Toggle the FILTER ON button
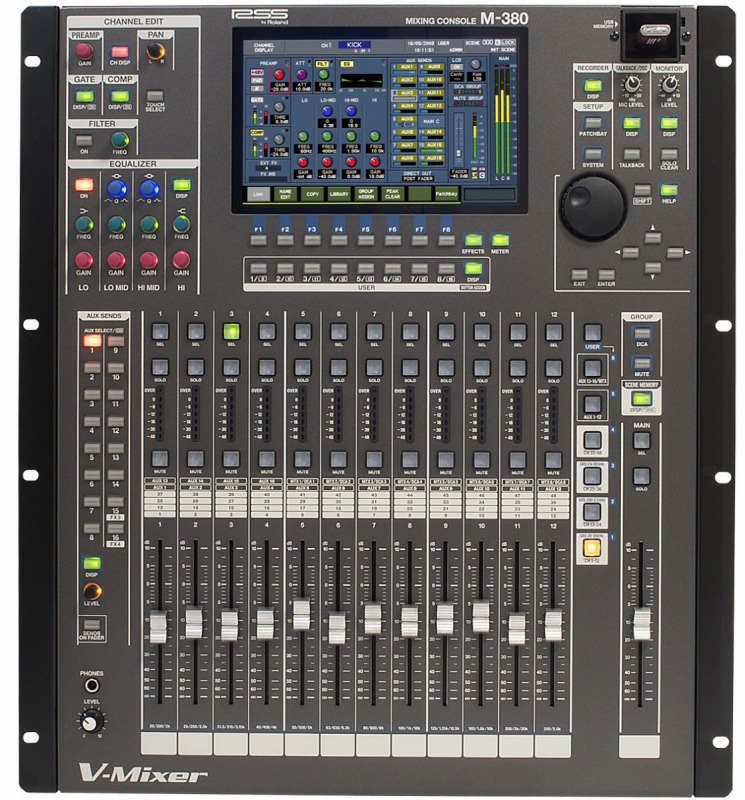Image resolution: width=745 pixels, height=800 pixels. [x=84, y=140]
